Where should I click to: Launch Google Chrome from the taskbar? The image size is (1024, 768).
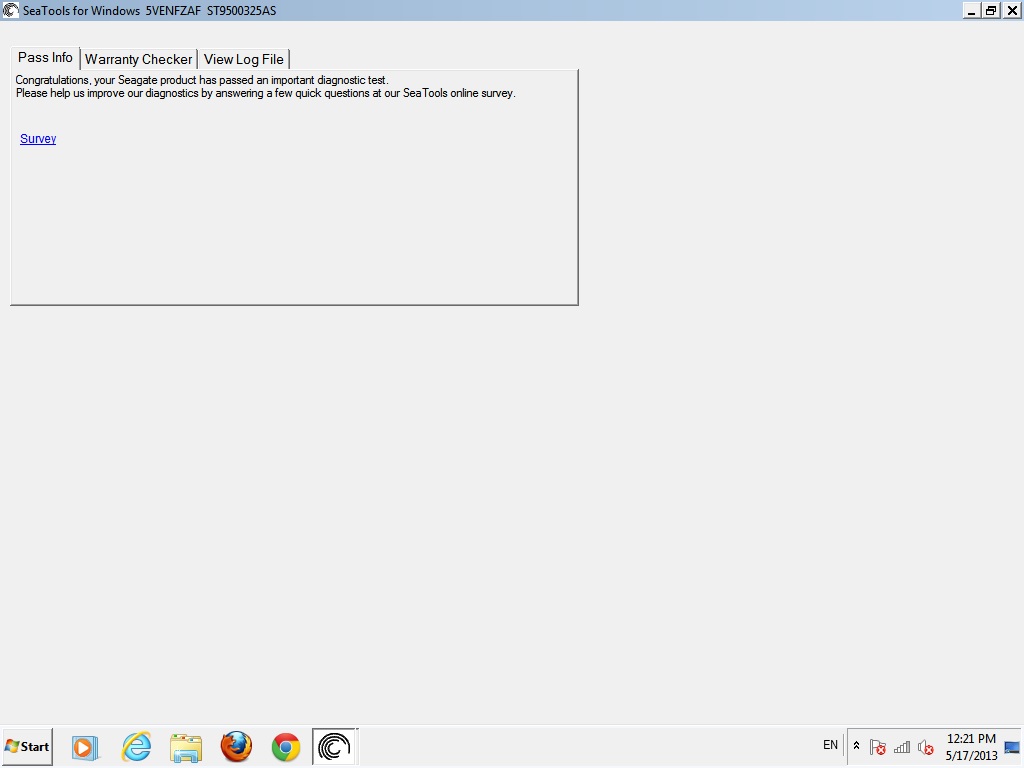(285, 747)
